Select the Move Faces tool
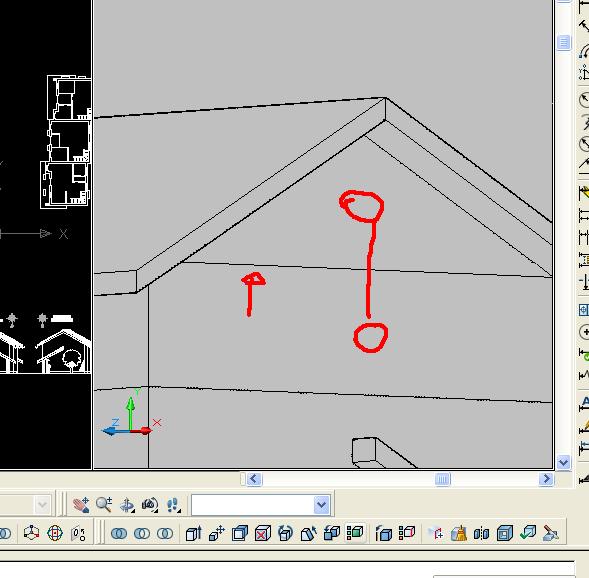589x578 pixels. point(217,533)
